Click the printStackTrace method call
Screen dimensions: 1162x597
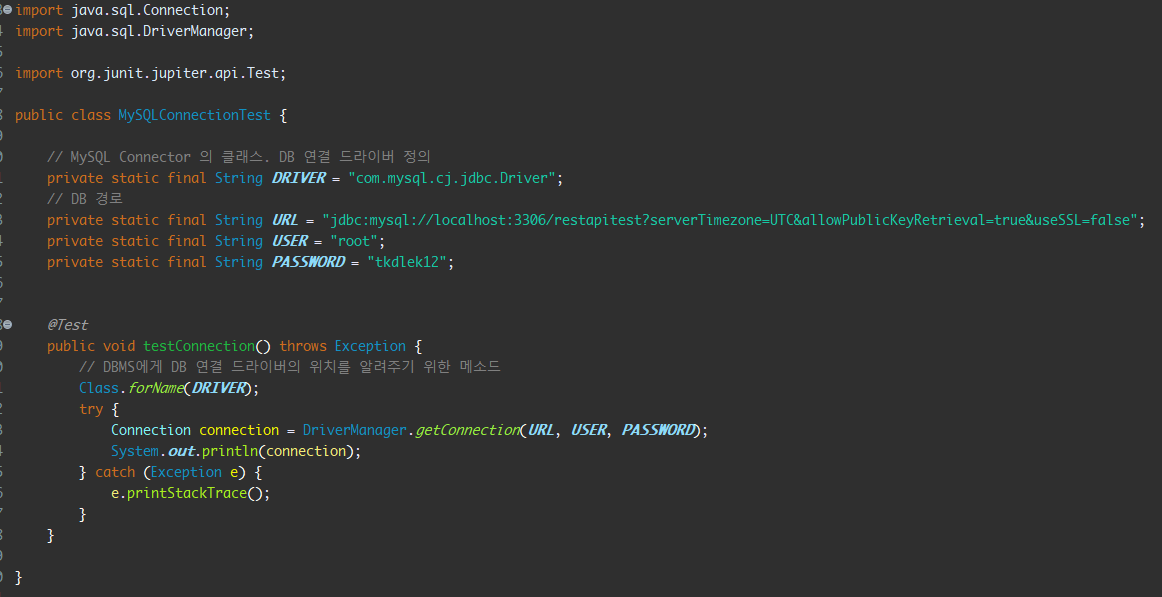pyautogui.click(x=187, y=493)
